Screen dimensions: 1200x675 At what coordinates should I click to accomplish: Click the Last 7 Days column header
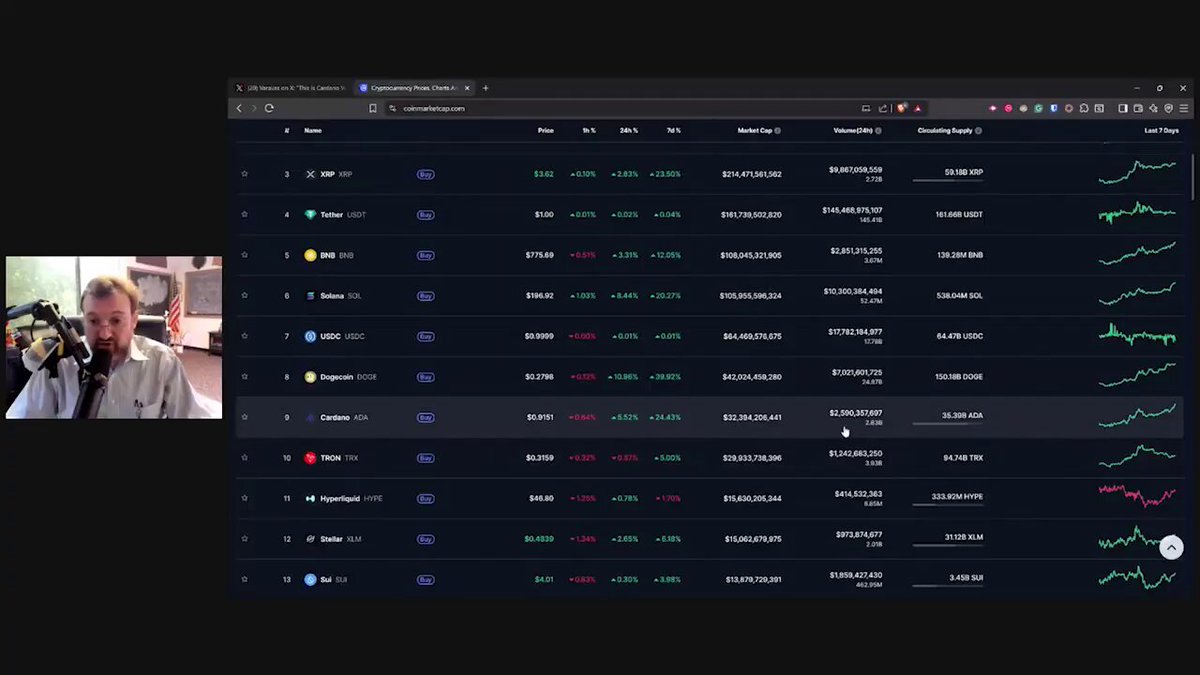click(1162, 130)
